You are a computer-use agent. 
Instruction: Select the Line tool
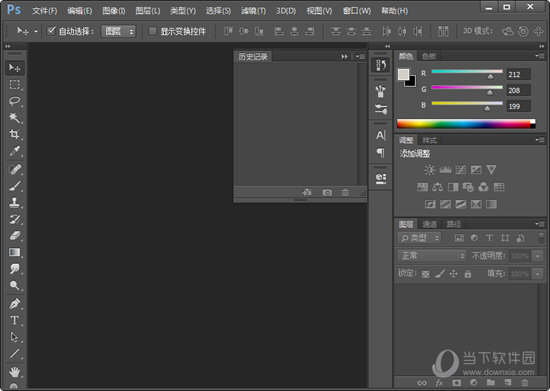(x=14, y=354)
